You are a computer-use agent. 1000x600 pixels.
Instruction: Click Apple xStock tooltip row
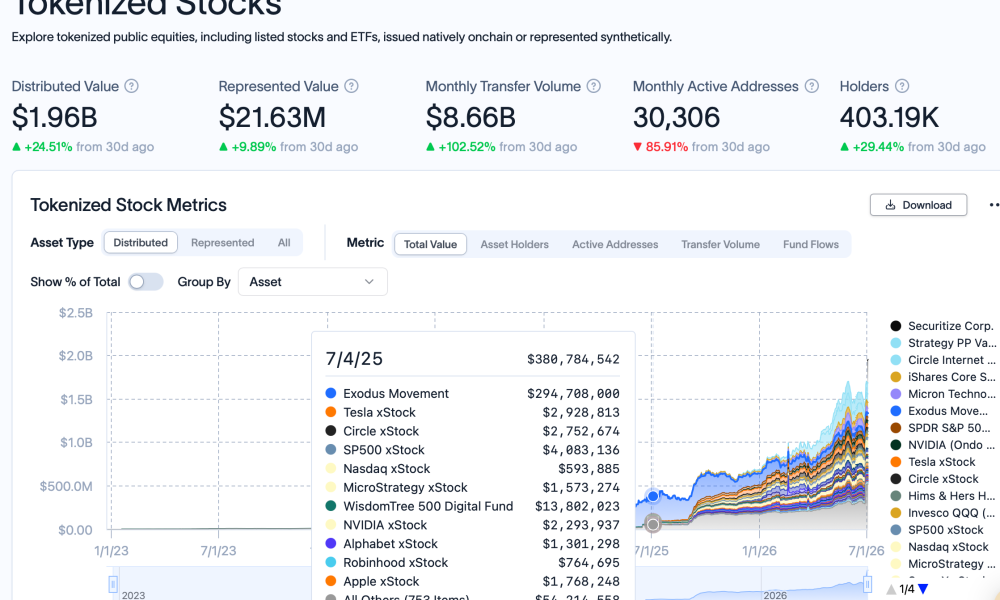click(473, 582)
